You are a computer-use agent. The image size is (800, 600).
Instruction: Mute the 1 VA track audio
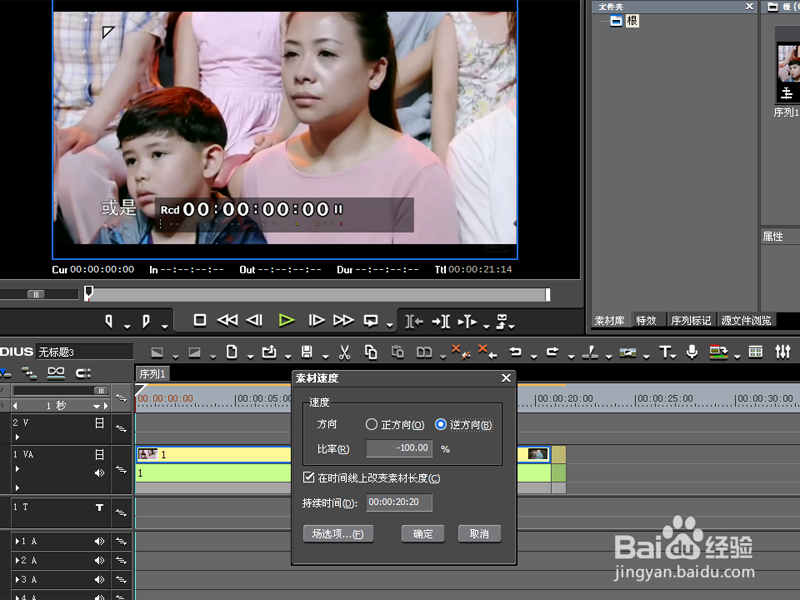coord(99,473)
